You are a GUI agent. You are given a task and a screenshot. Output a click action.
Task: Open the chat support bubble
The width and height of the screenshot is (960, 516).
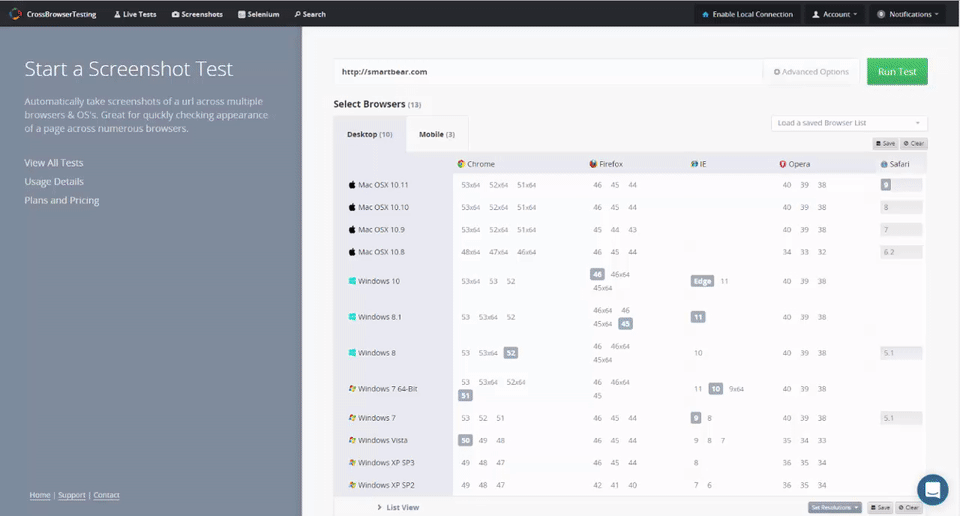932,490
